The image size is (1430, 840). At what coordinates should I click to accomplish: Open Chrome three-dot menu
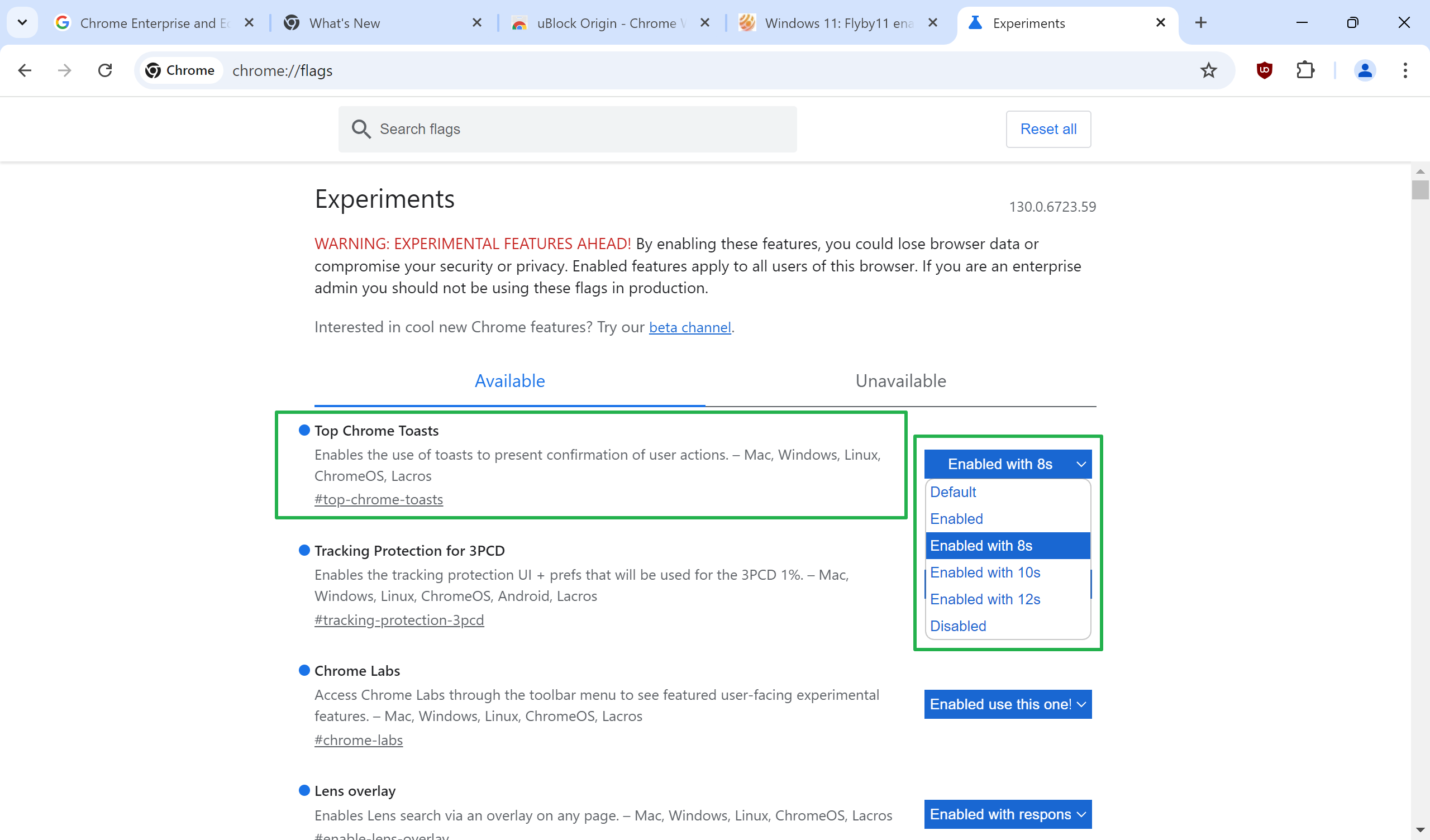click(1404, 70)
